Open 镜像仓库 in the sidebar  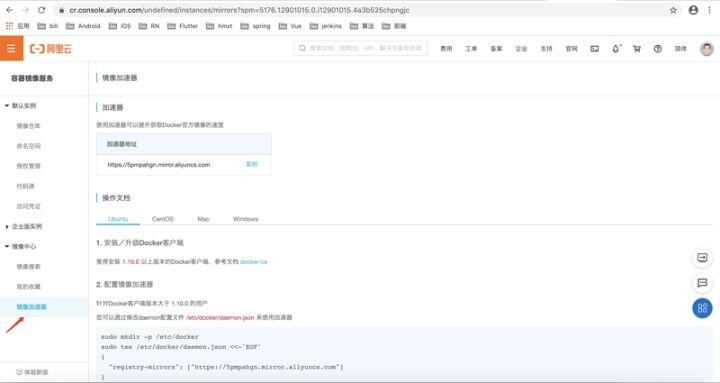(28, 126)
